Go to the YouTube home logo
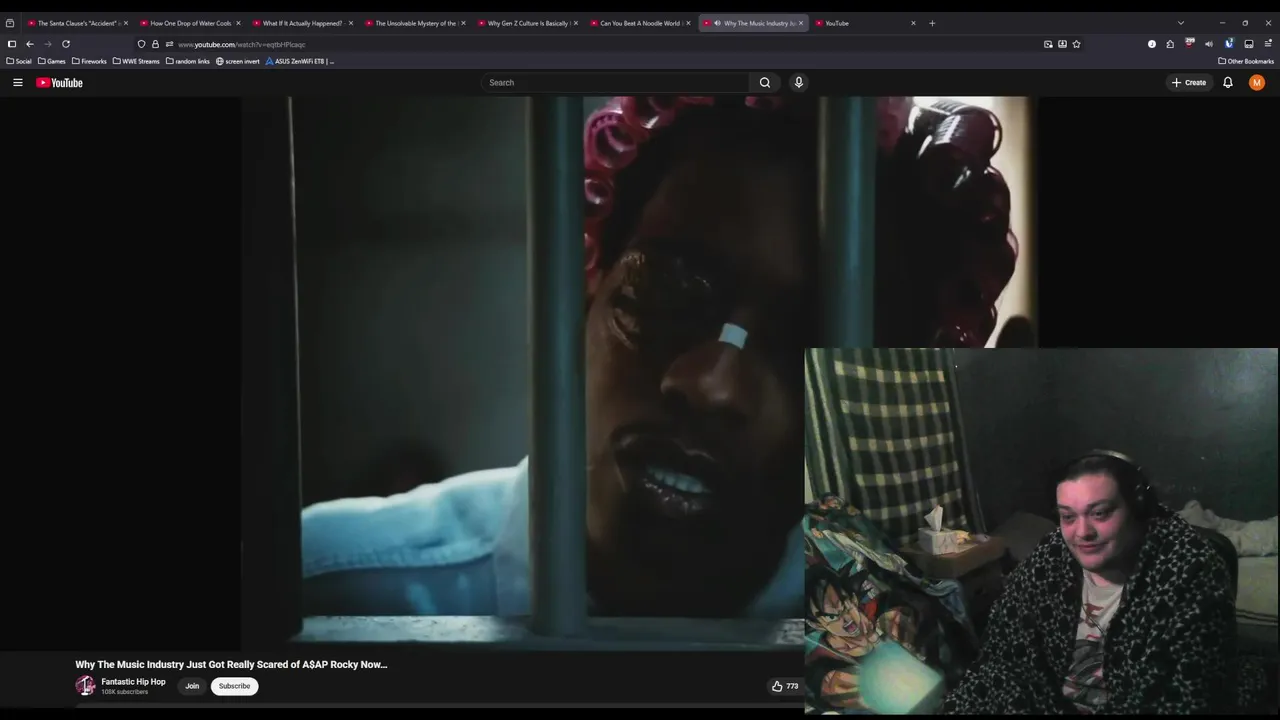Image resolution: width=1280 pixels, height=720 pixels. 59,83
